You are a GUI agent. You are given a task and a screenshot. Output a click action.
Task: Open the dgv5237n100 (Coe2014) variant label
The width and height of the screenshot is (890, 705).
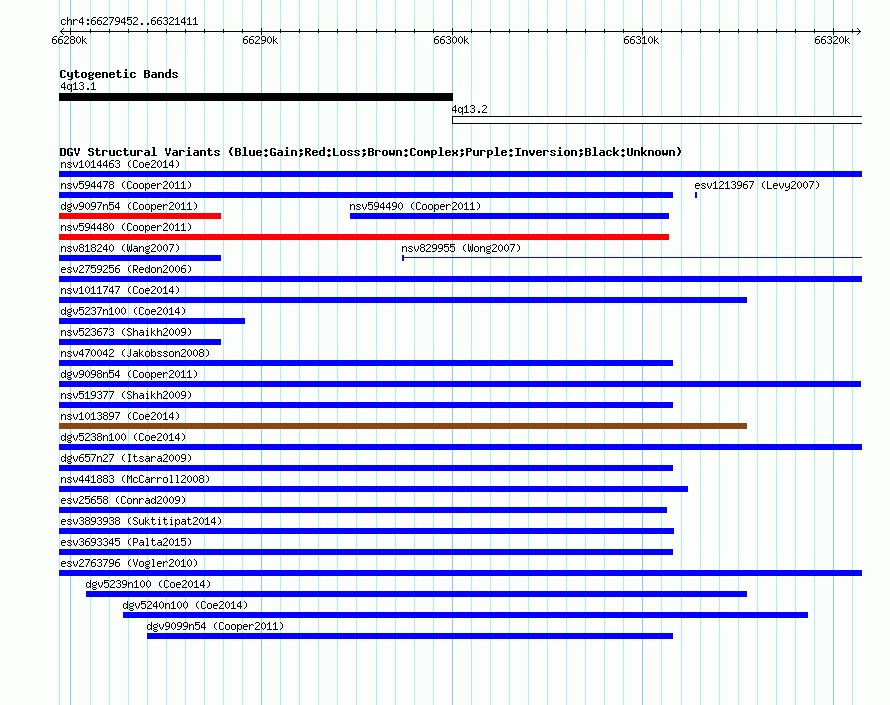point(123,311)
